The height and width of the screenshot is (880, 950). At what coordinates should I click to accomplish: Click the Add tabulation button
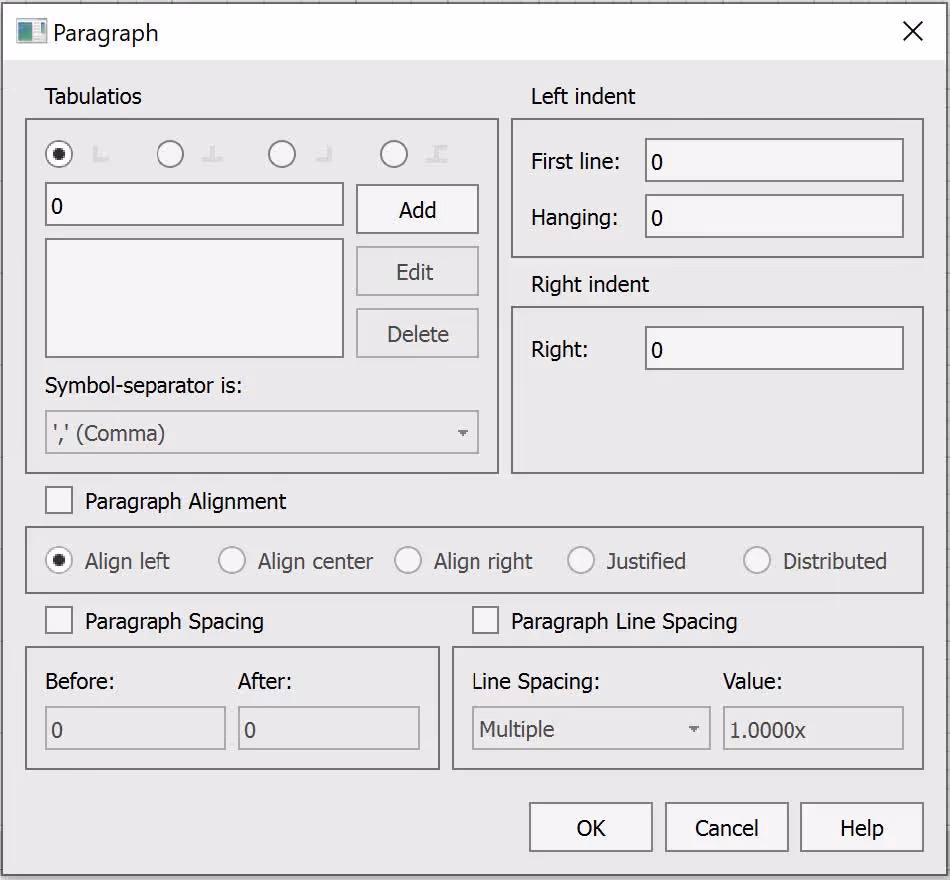(417, 210)
